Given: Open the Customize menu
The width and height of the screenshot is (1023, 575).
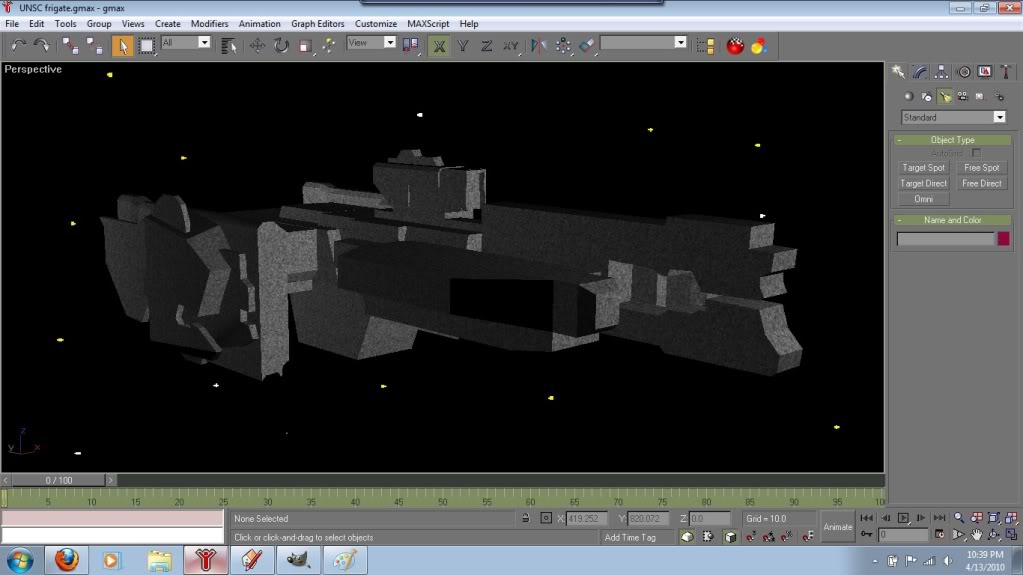Looking at the screenshot, I should pyautogui.click(x=376, y=23).
